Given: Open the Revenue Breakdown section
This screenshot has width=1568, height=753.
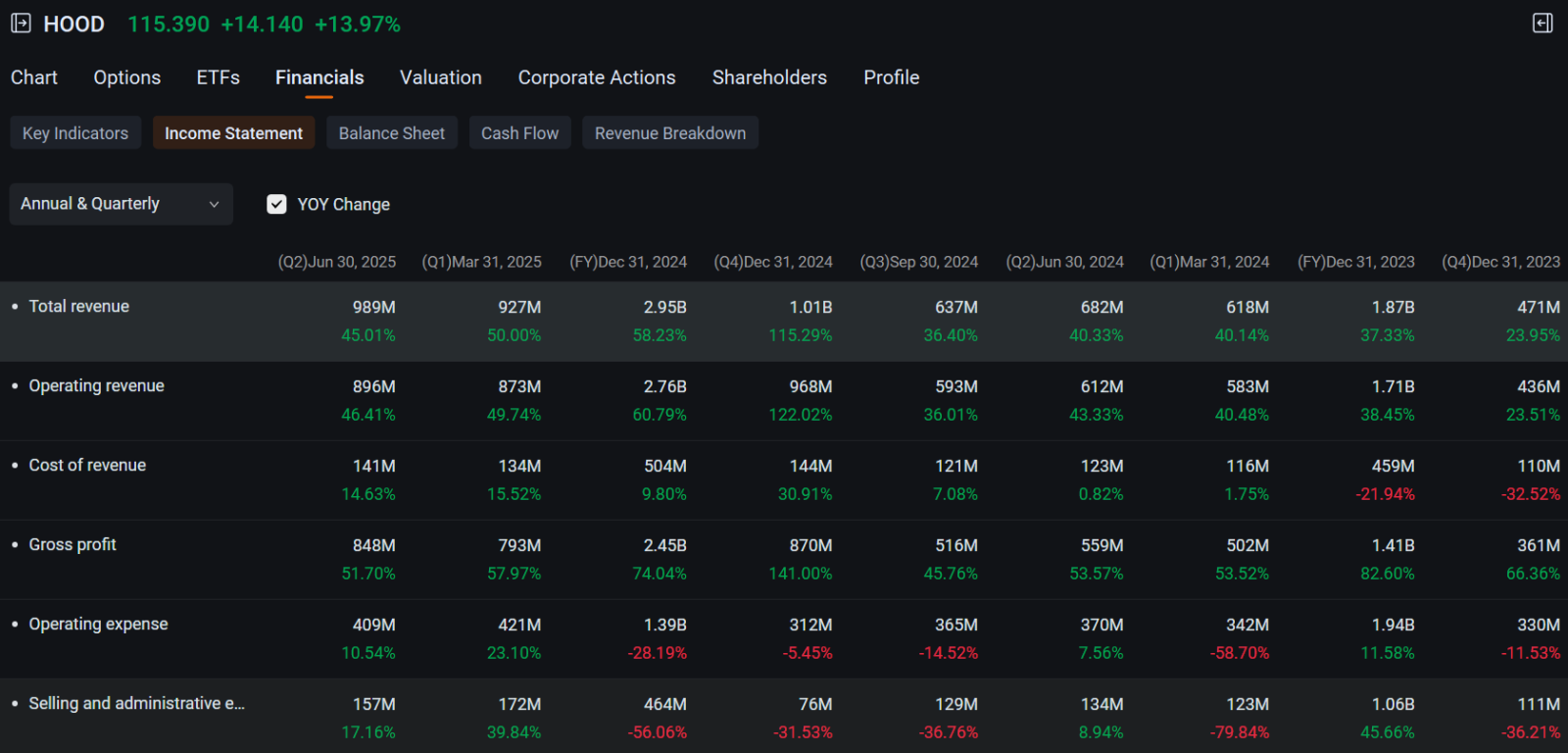Looking at the screenshot, I should 670,133.
